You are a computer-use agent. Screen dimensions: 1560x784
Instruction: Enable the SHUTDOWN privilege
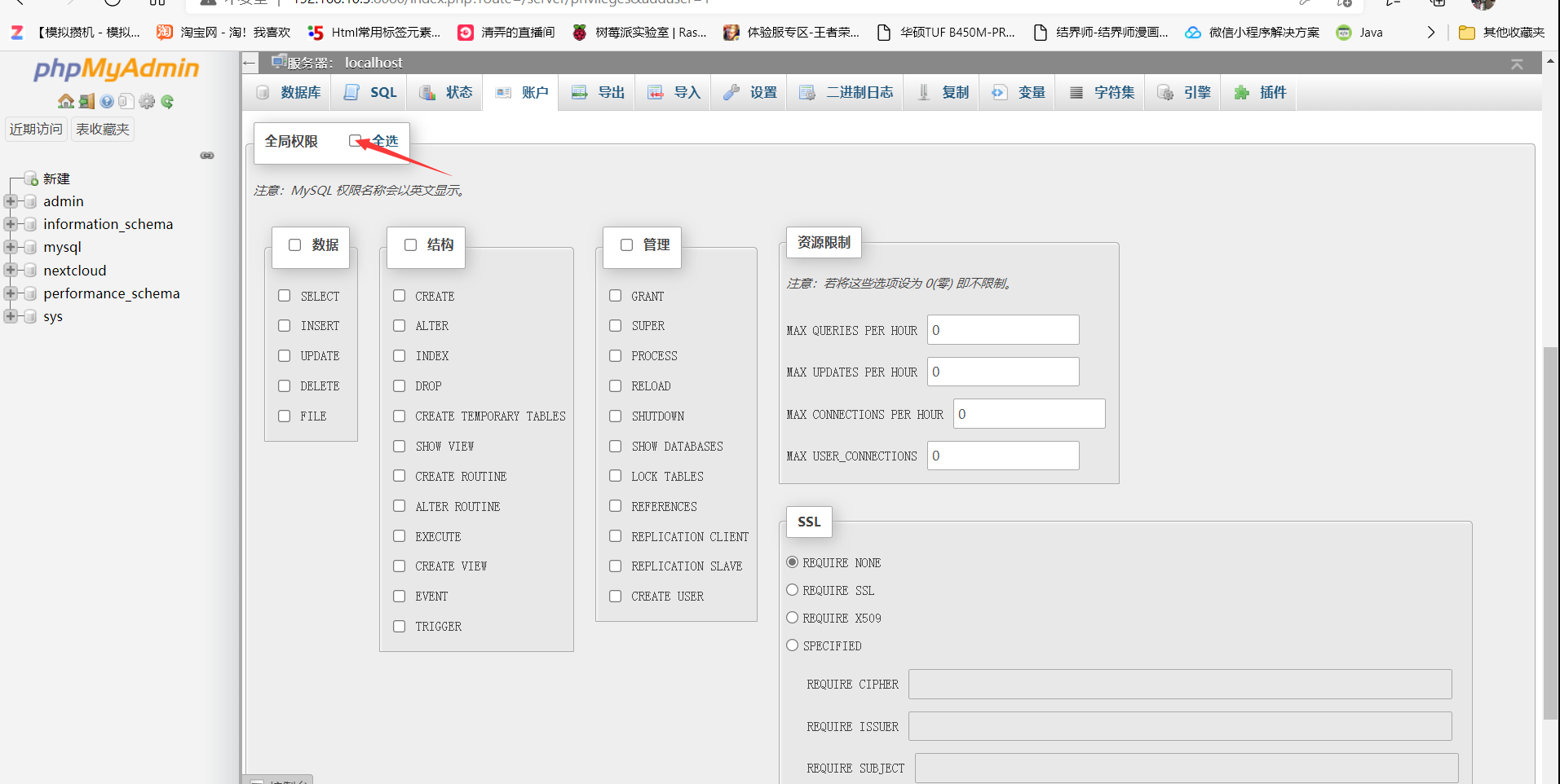[615, 416]
